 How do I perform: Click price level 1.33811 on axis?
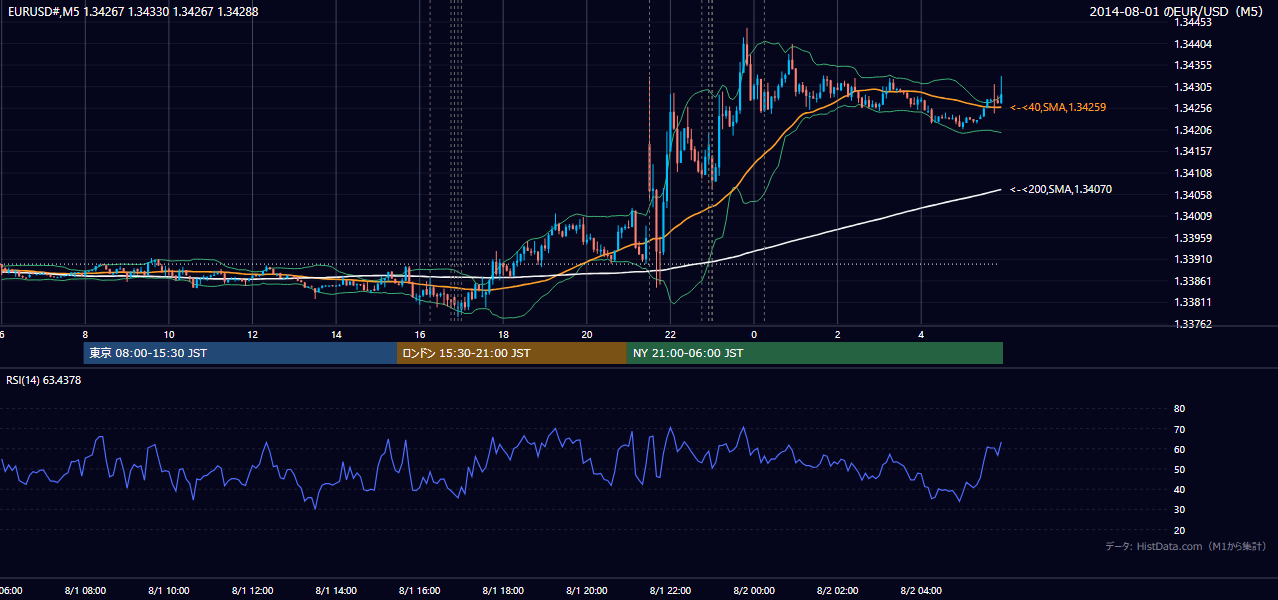[x=1193, y=302]
